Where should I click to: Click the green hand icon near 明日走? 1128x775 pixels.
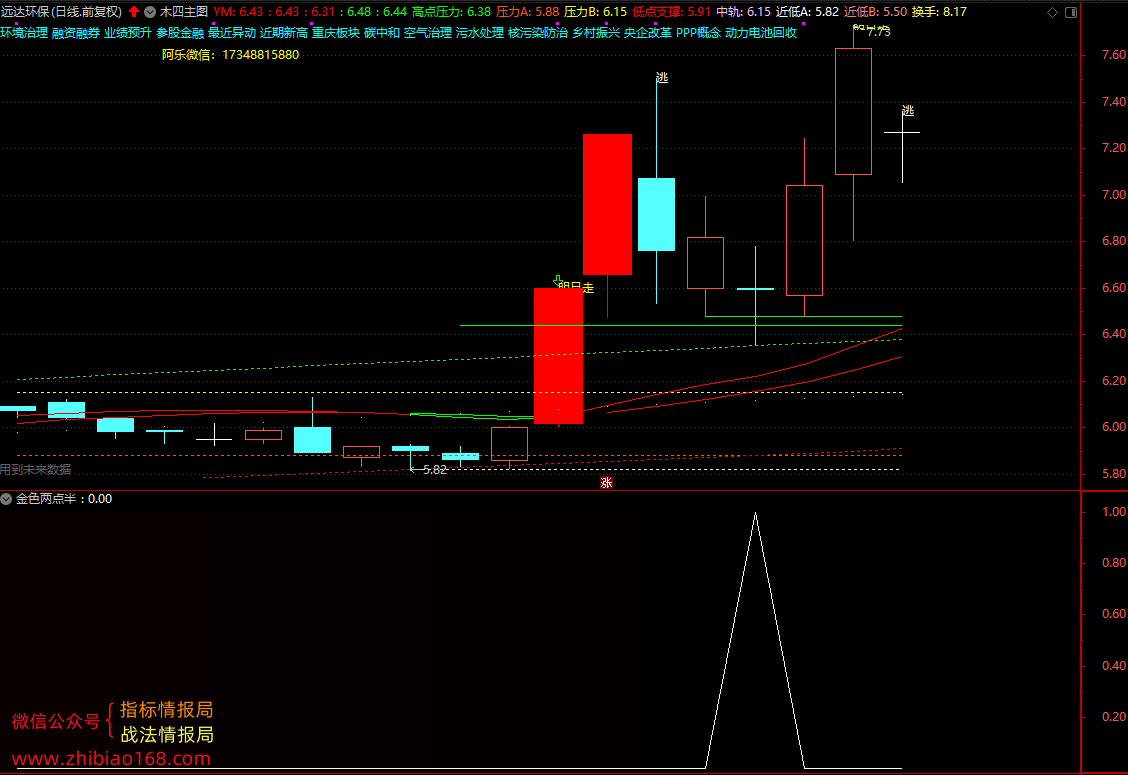(x=558, y=280)
